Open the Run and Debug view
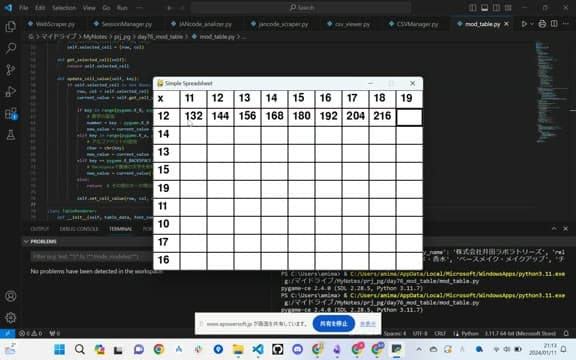The image size is (576, 360). 11,91
